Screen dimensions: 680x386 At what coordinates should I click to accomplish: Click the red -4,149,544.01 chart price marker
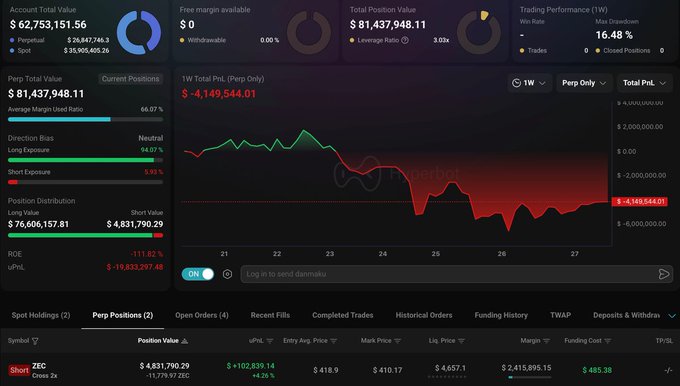[640, 202]
